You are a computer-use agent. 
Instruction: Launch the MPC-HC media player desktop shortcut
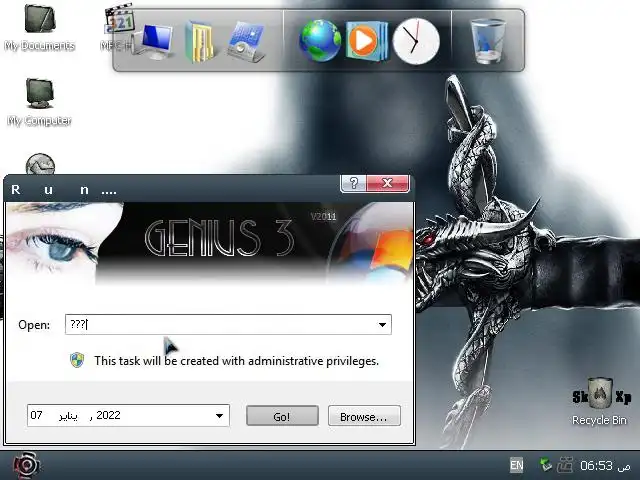(x=118, y=27)
